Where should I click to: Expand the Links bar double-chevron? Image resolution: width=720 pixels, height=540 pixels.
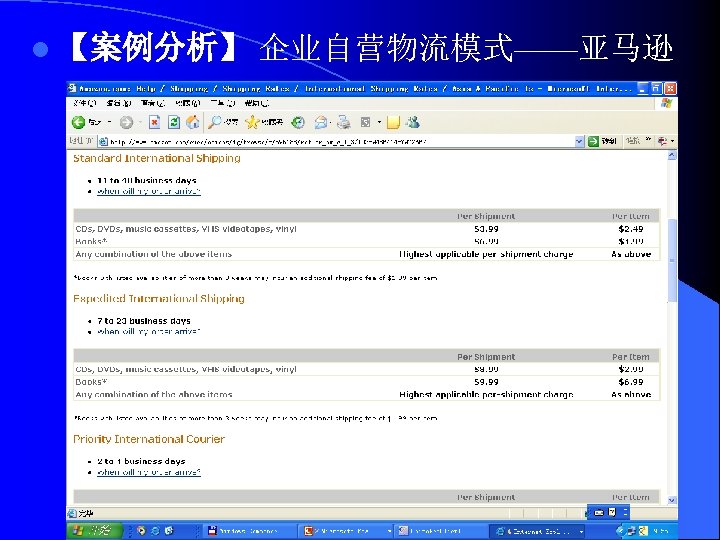648,140
